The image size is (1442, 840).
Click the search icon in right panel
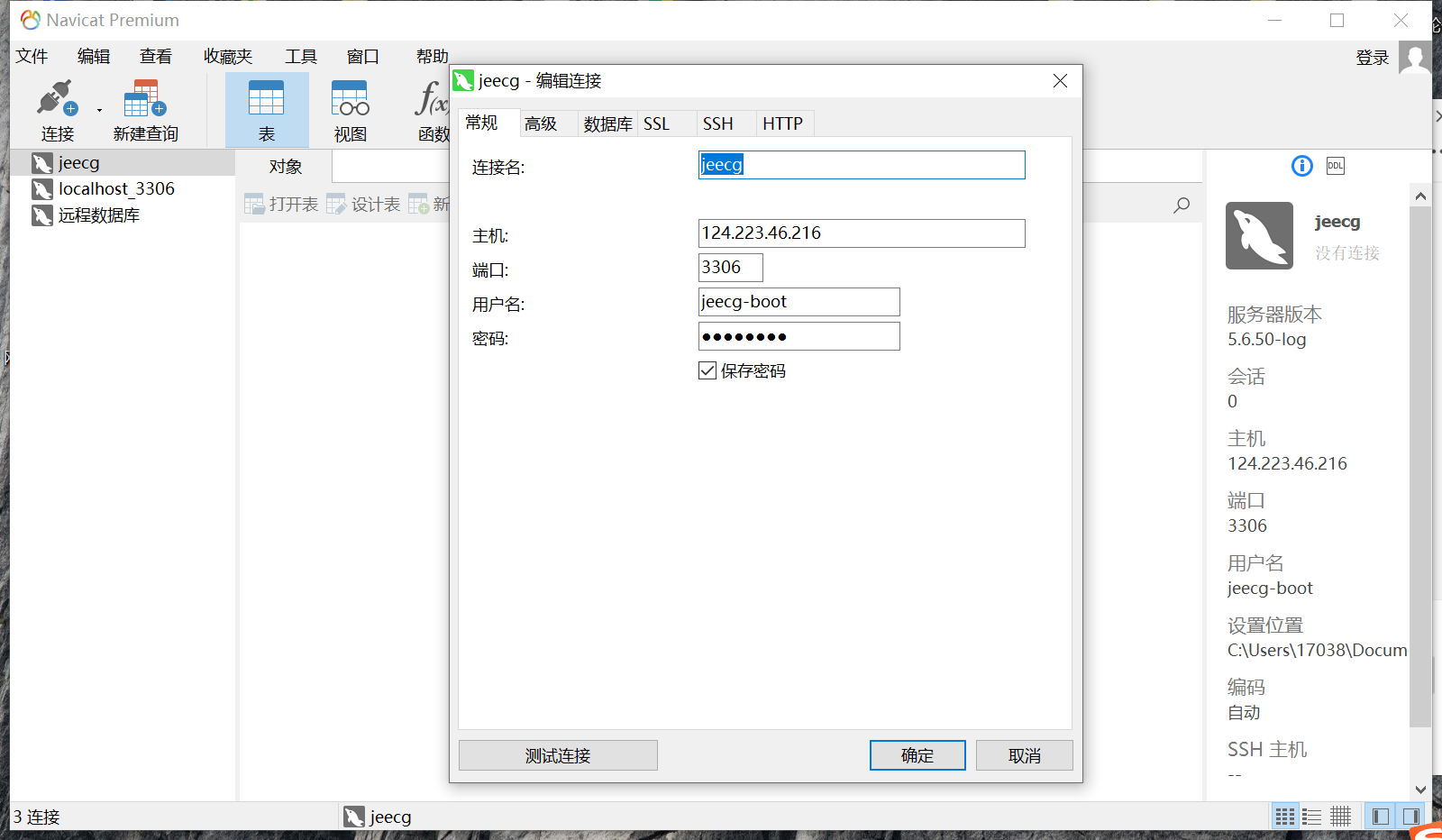coord(1181,205)
